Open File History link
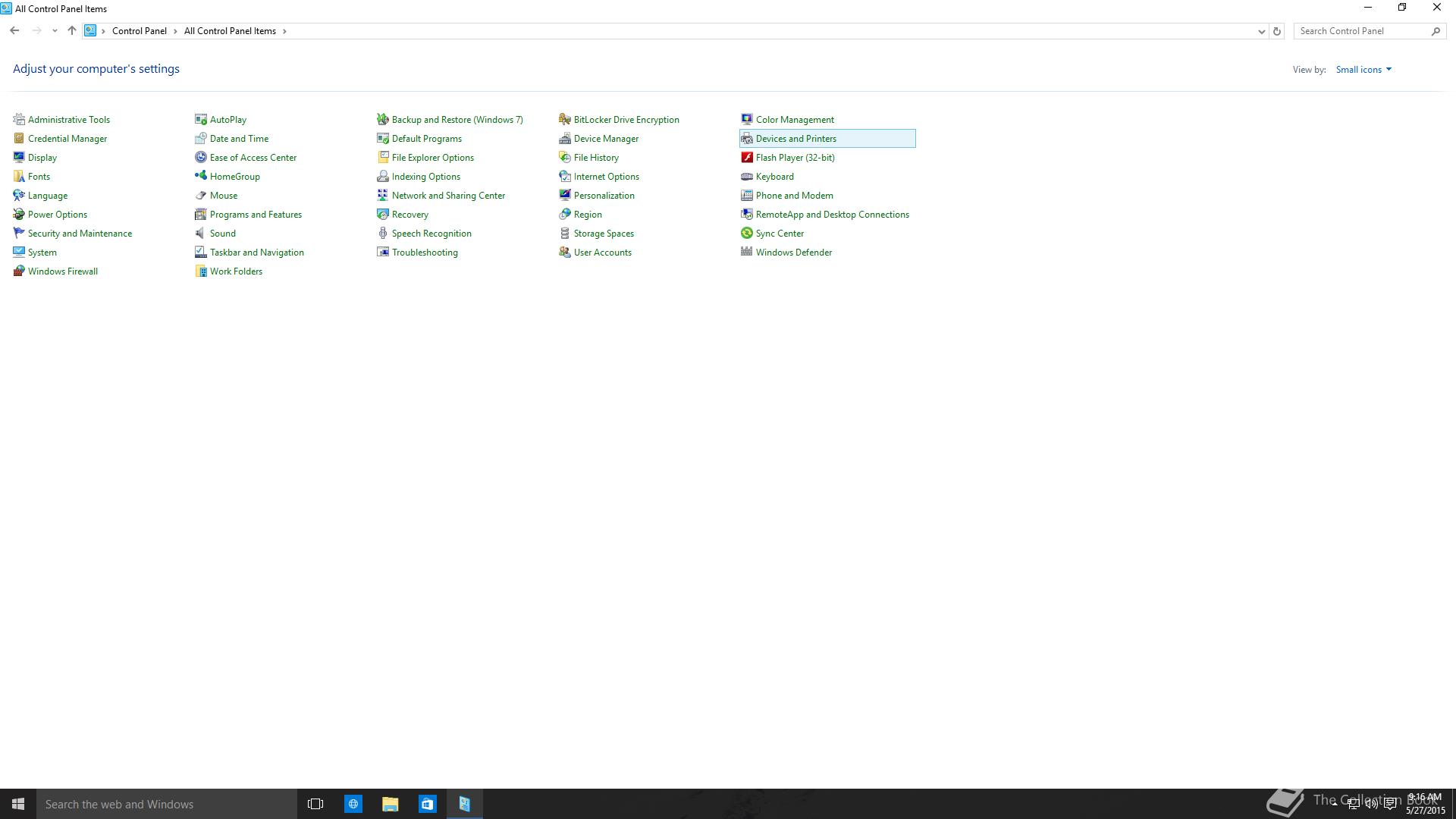1456x819 pixels. pyautogui.click(x=596, y=158)
